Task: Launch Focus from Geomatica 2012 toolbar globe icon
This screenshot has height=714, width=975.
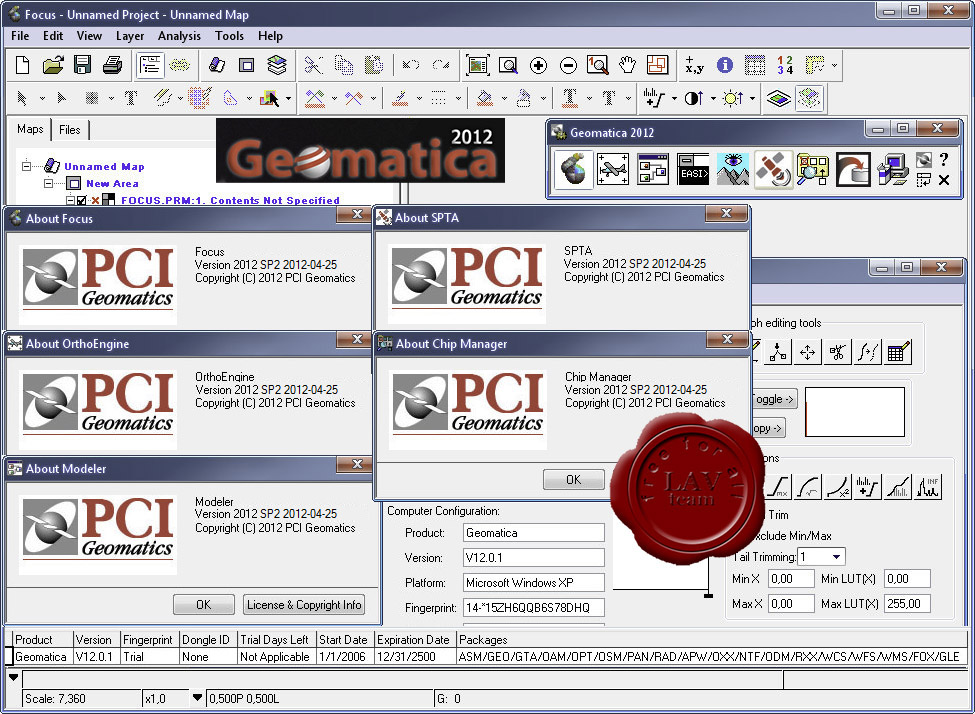Action: click(x=571, y=169)
